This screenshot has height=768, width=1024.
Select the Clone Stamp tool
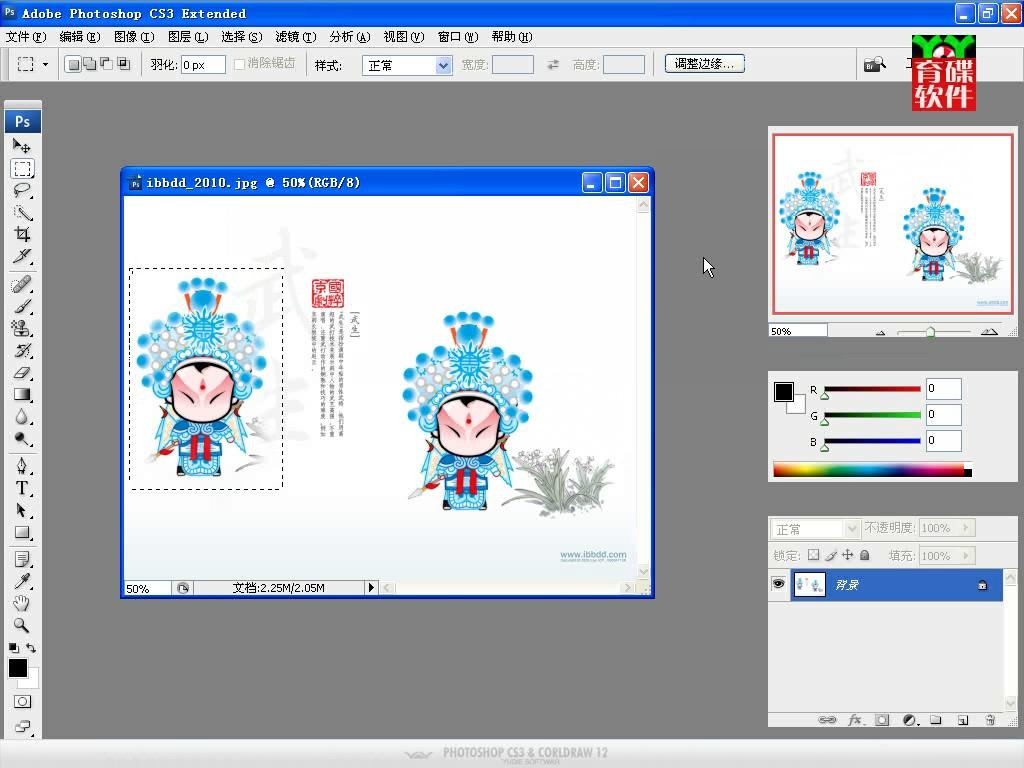pos(22,328)
